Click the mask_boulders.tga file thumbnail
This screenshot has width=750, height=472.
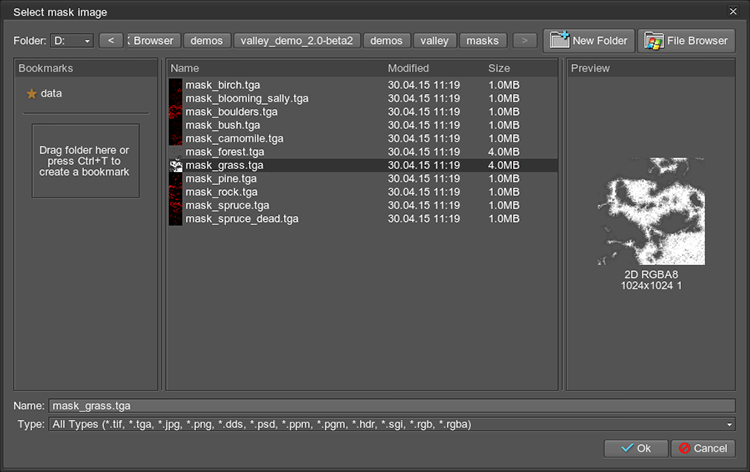(175, 113)
